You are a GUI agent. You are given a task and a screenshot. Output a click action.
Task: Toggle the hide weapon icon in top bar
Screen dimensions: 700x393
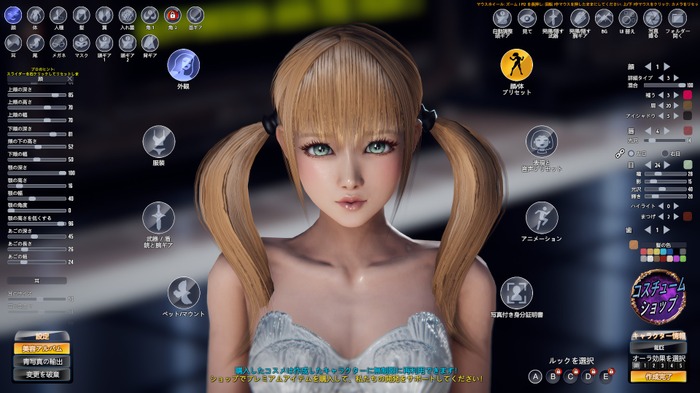(x=553, y=18)
